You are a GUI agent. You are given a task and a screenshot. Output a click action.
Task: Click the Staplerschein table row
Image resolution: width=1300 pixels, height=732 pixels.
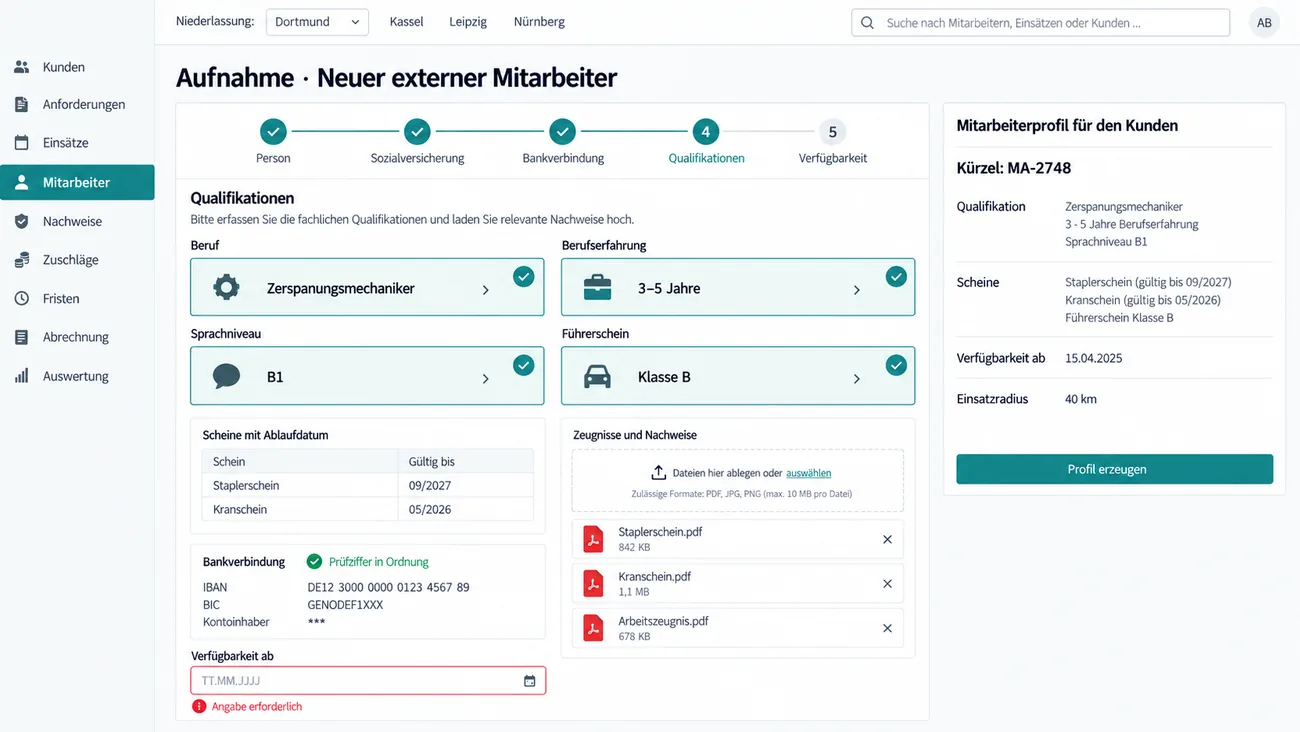click(x=367, y=485)
